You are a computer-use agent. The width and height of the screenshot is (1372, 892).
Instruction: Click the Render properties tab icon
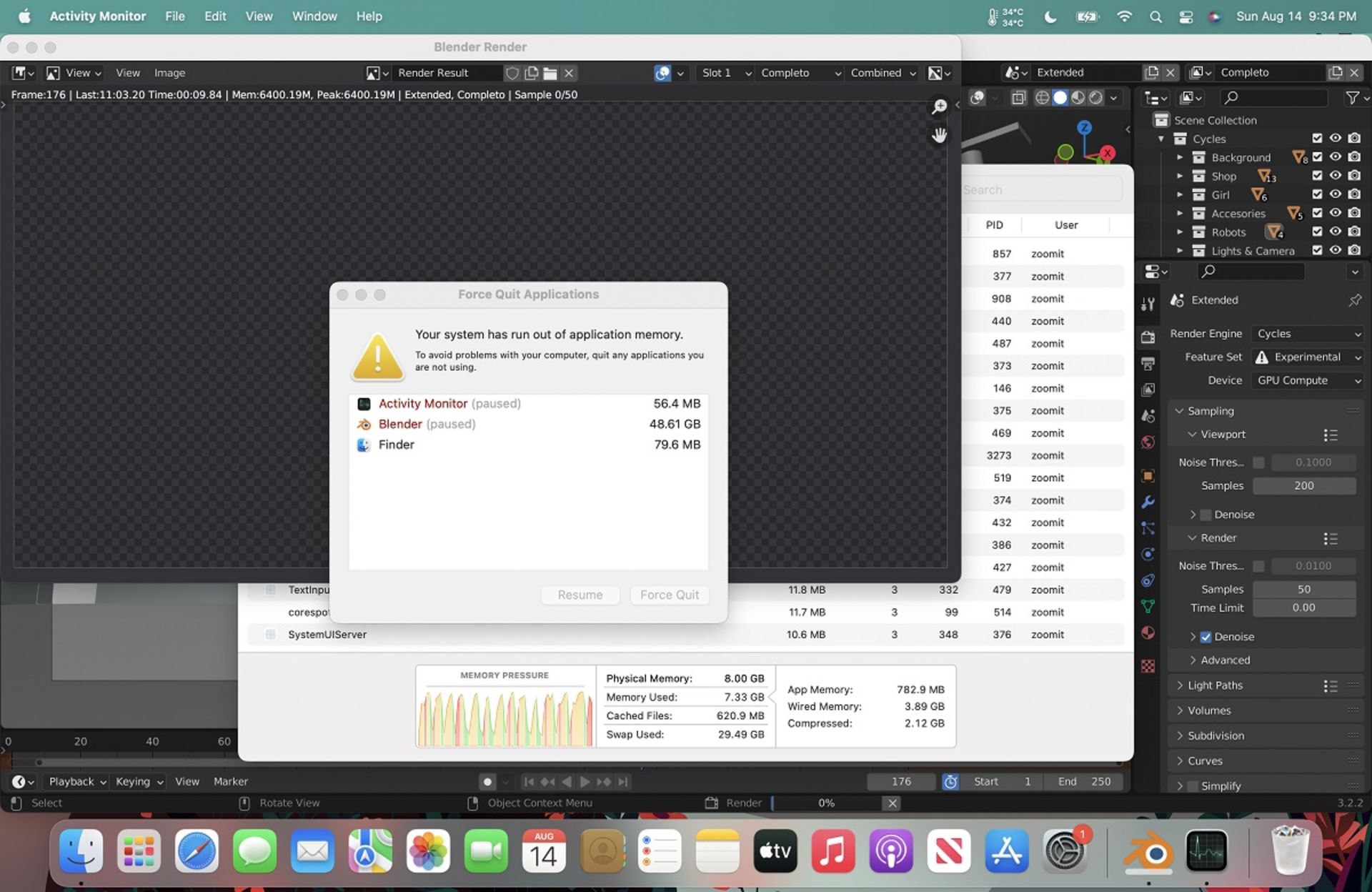click(x=1148, y=337)
